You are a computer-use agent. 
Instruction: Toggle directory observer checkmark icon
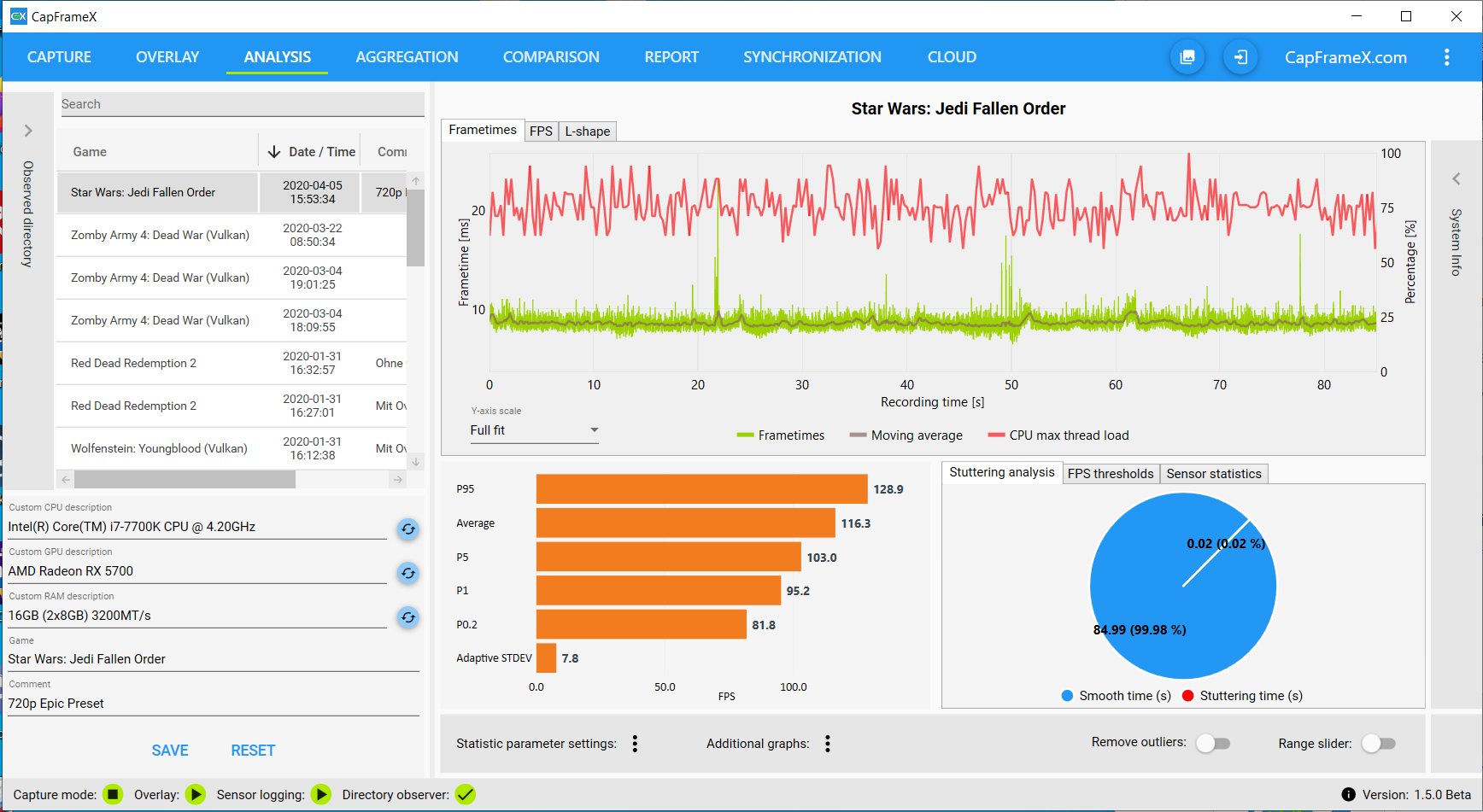click(x=466, y=795)
